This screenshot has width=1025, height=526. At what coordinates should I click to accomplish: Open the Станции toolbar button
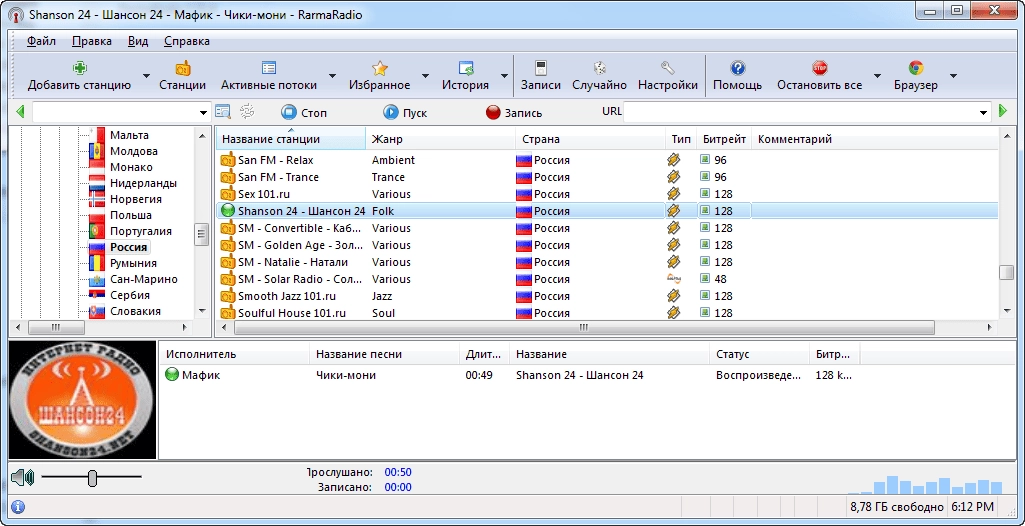click(182, 76)
